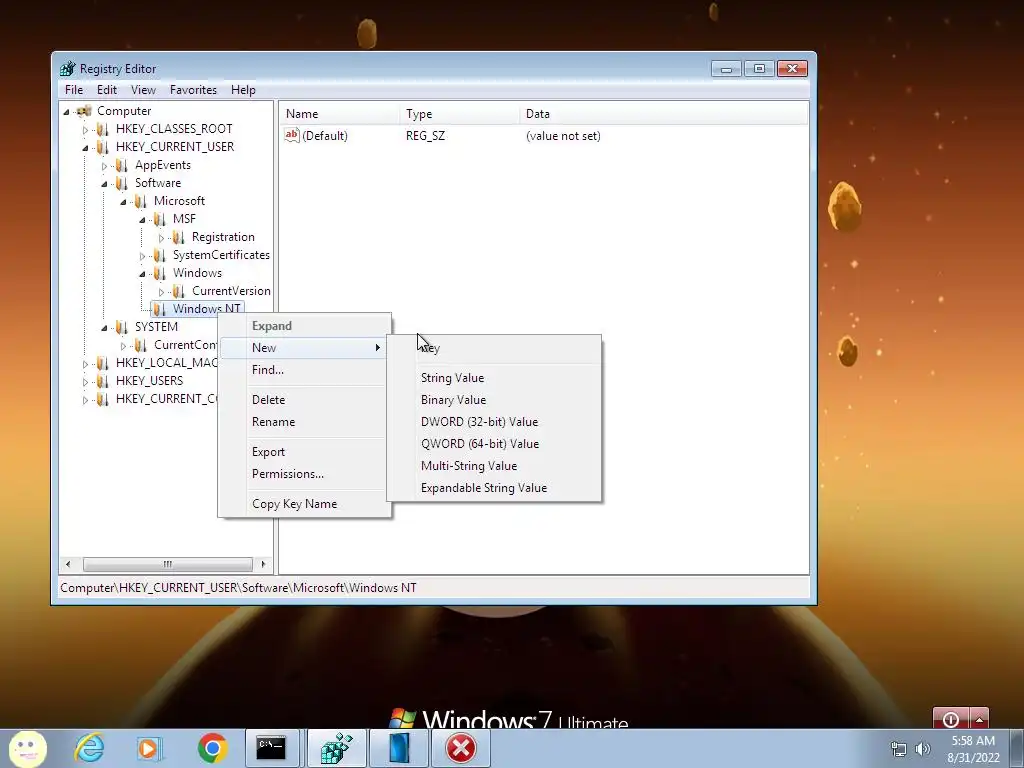Viewport: 1024px width, 768px height.
Task: Choose Delete in the context menu
Action: tap(304, 400)
